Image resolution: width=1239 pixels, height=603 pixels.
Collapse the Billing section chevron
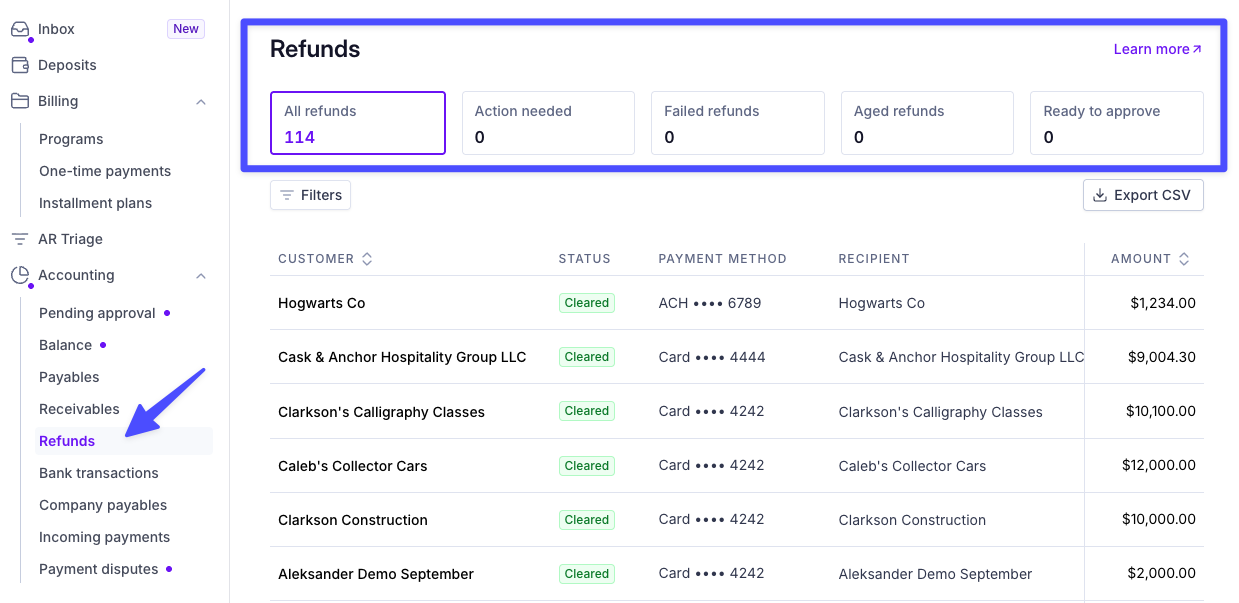[x=201, y=102]
